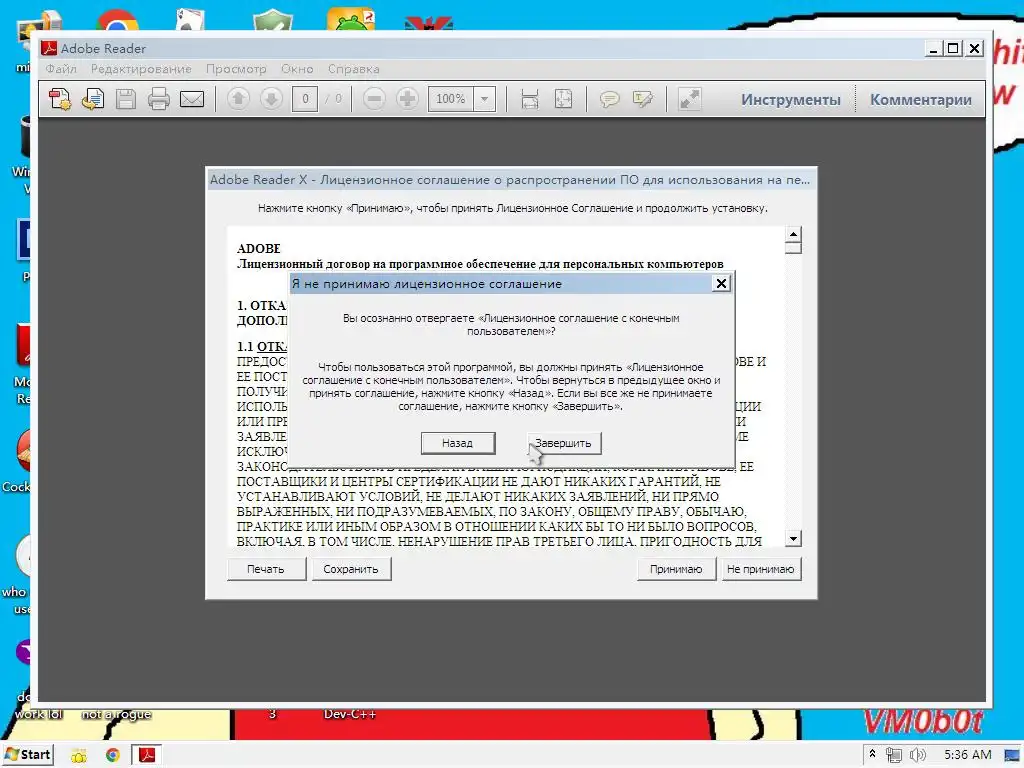
Task: Open the Редактирование menu
Action: tap(141, 69)
